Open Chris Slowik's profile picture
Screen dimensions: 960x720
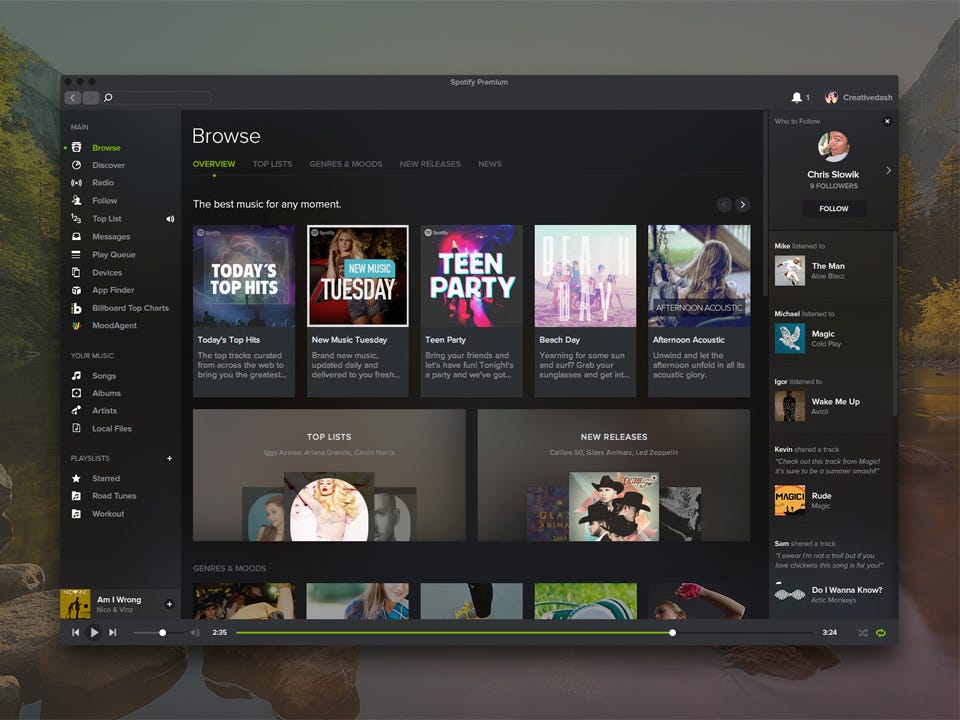pos(833,146)
